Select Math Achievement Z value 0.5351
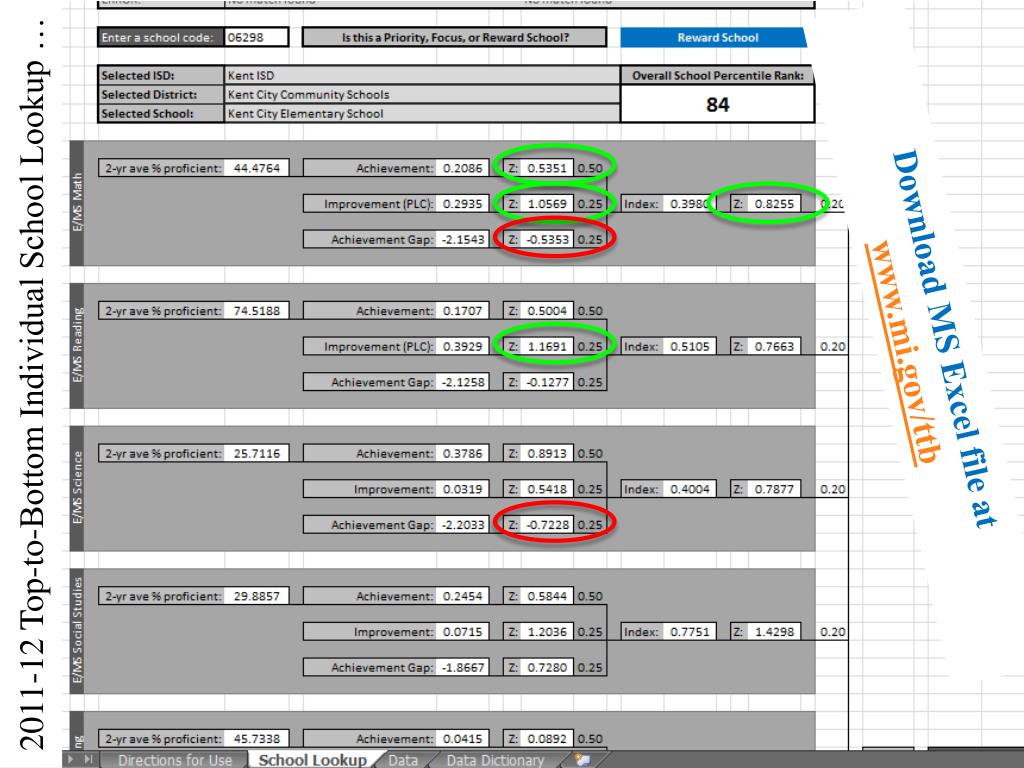The width and height of the screenshot is (1024, 768). point(547,168)
